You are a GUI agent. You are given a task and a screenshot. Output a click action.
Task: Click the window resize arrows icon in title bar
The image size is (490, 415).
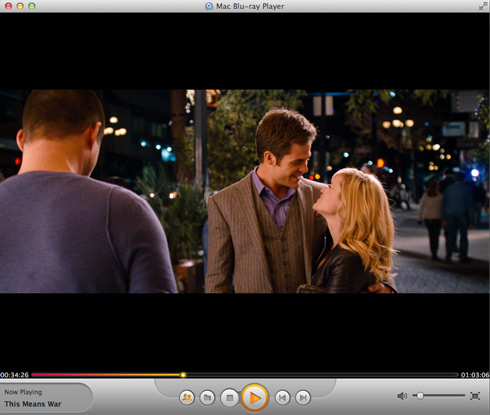point(483,6)
